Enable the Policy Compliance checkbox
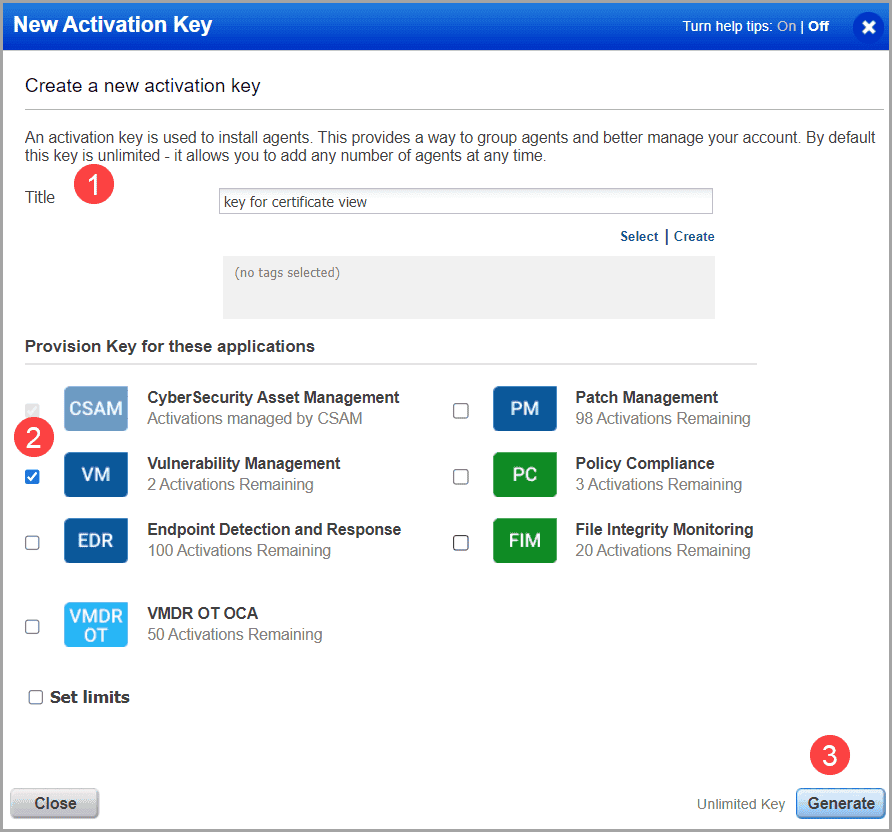 (x=461, y=476)
